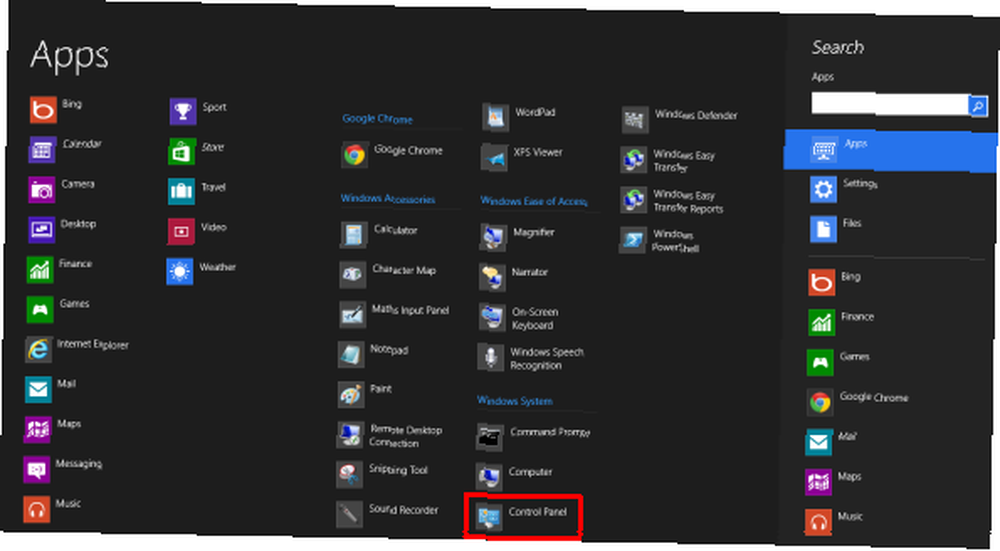The image size is (1000, 551).
Task: Launch the Snipping Tool
Action: click(382, 474)
